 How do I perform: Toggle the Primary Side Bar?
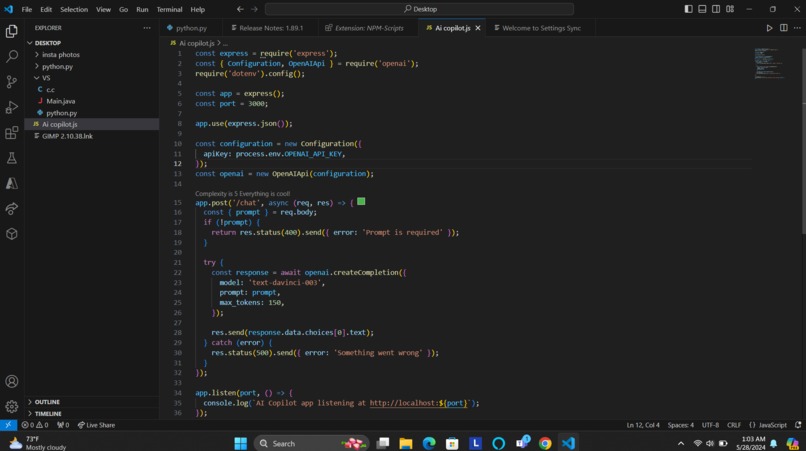pyautogui.click(x=688, y=9)
